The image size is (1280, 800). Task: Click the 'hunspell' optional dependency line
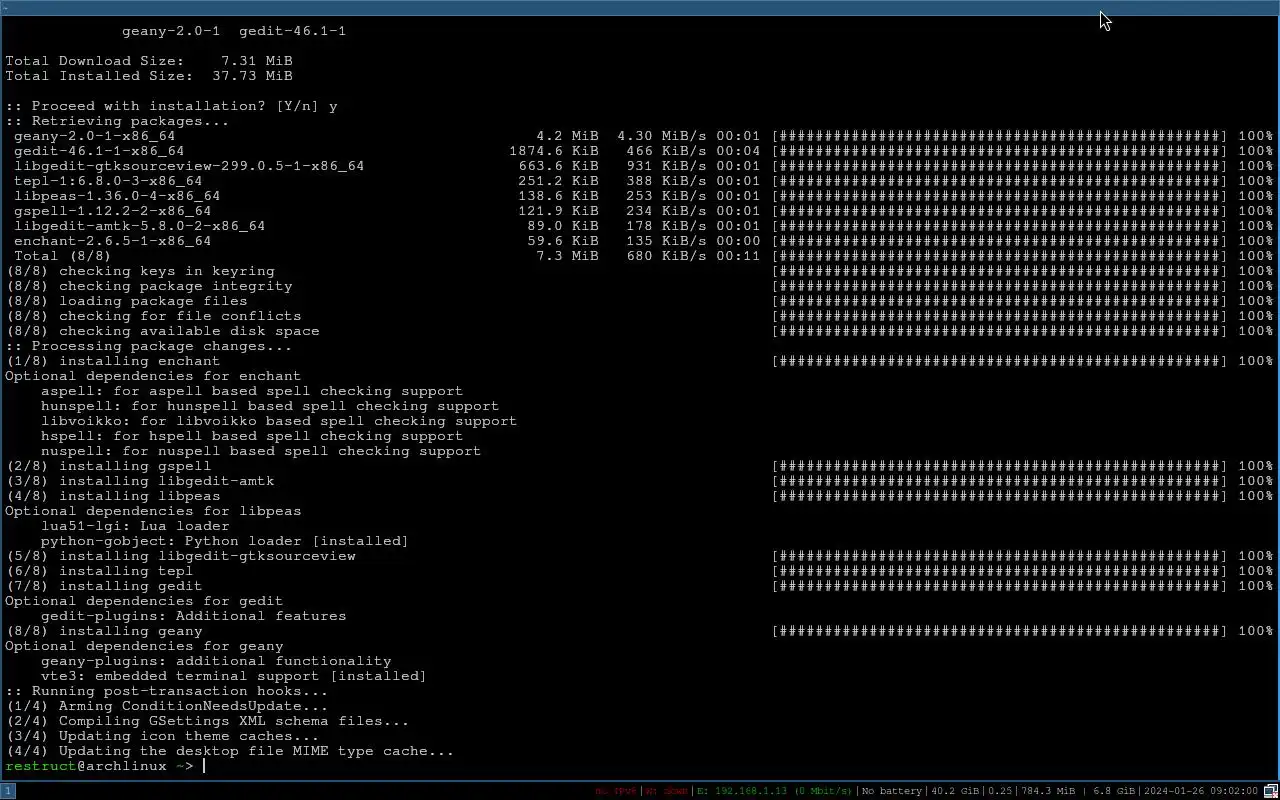[x=270, y=406]
